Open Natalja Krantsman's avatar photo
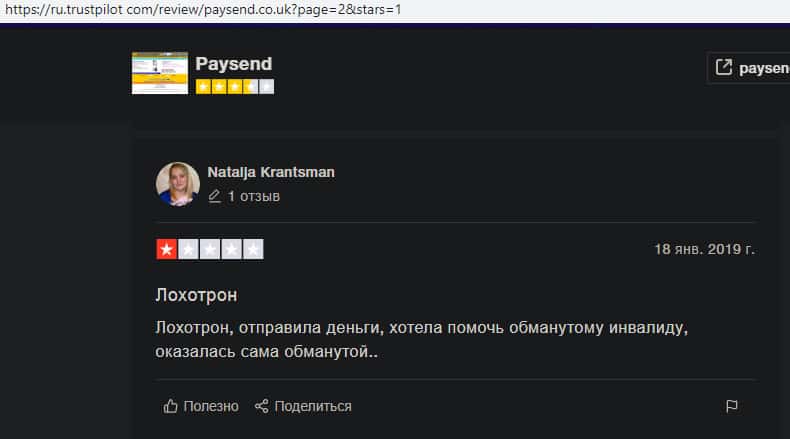 point(177,184)
